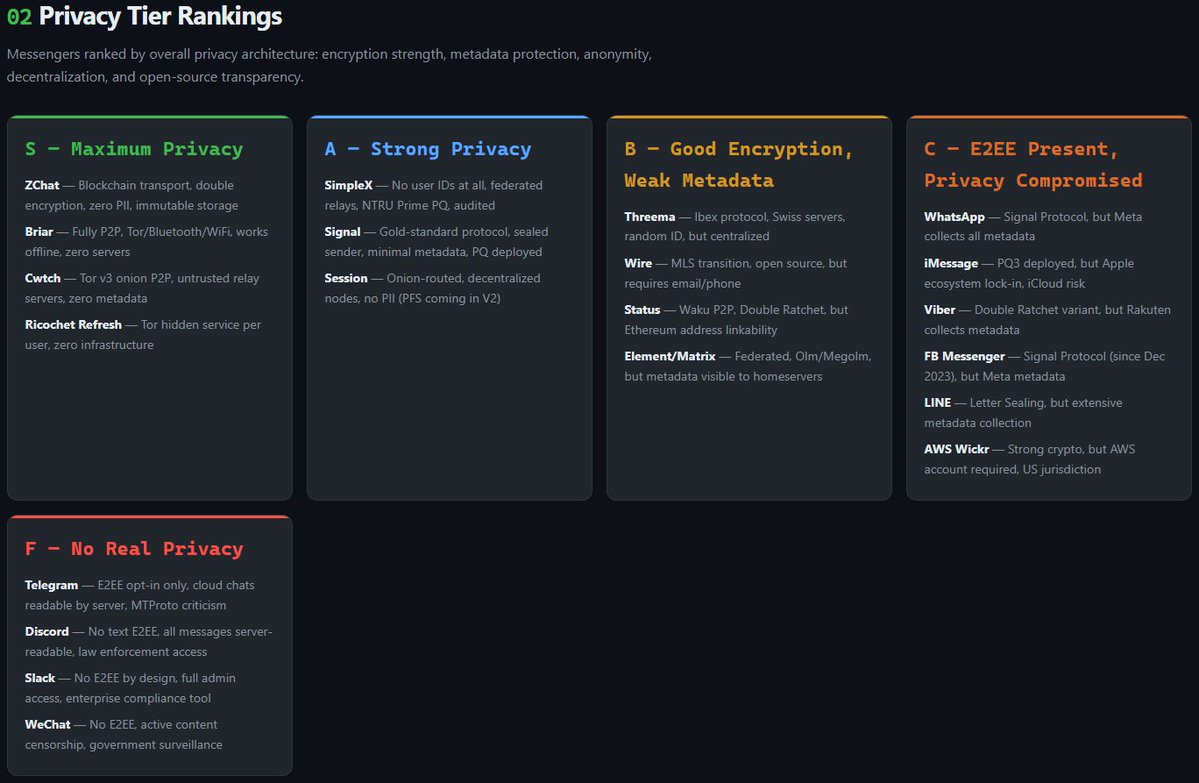Select the "A – Strong Privacy" card title

pyautogui.click(x=427, y=149)
